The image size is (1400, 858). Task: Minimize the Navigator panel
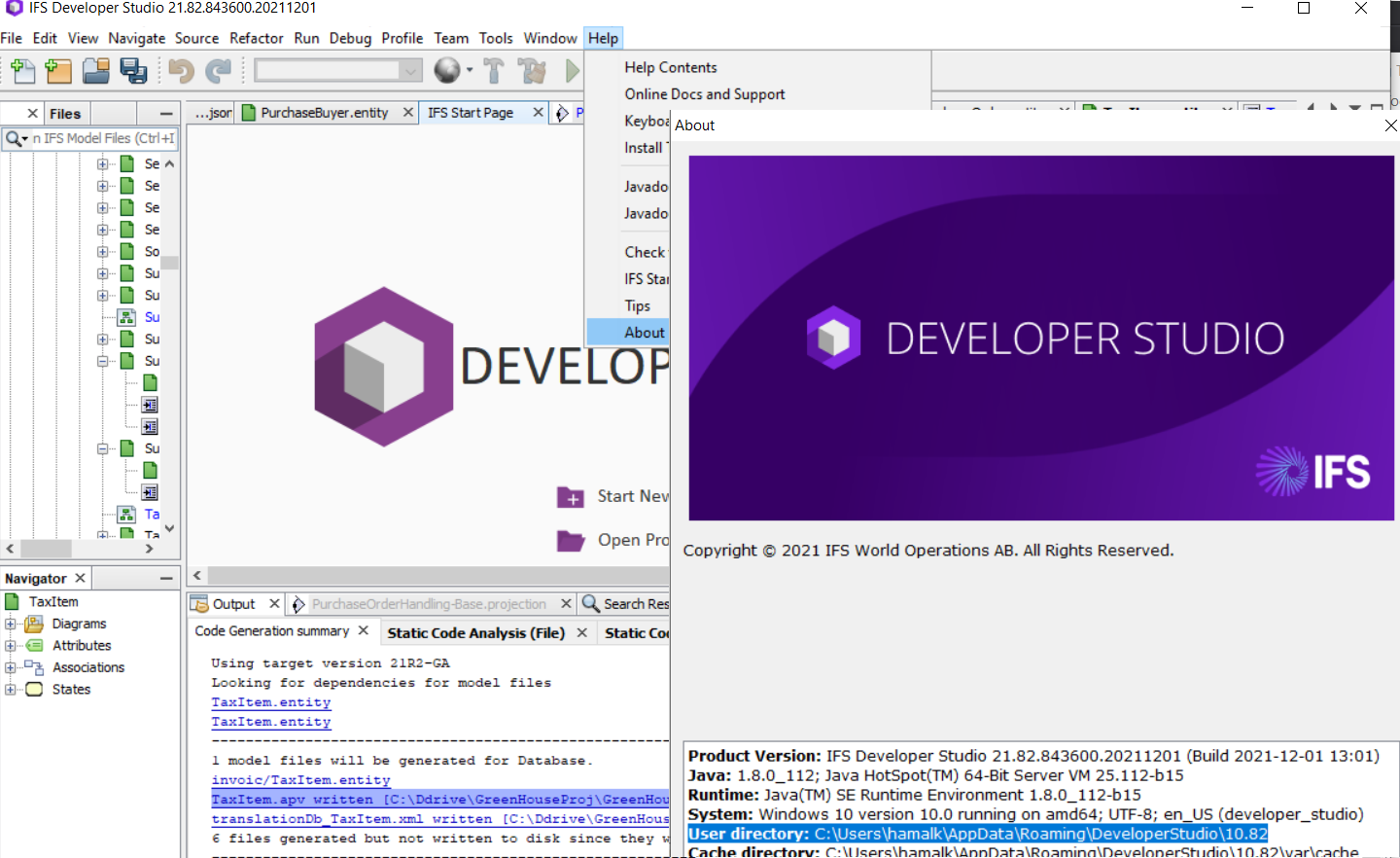pos(166,578)
